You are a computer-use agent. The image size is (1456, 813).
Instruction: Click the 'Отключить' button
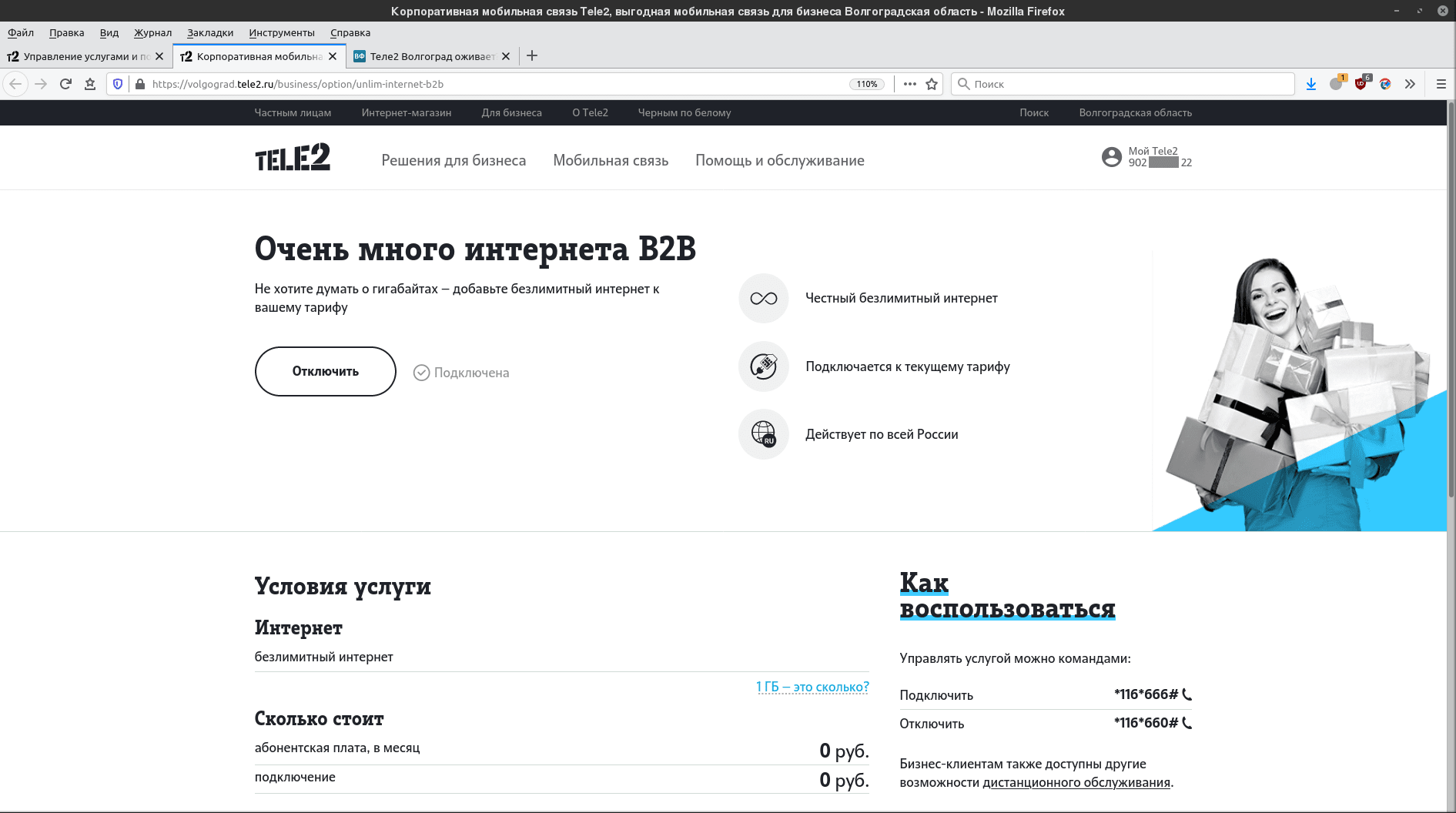[325, 371]
